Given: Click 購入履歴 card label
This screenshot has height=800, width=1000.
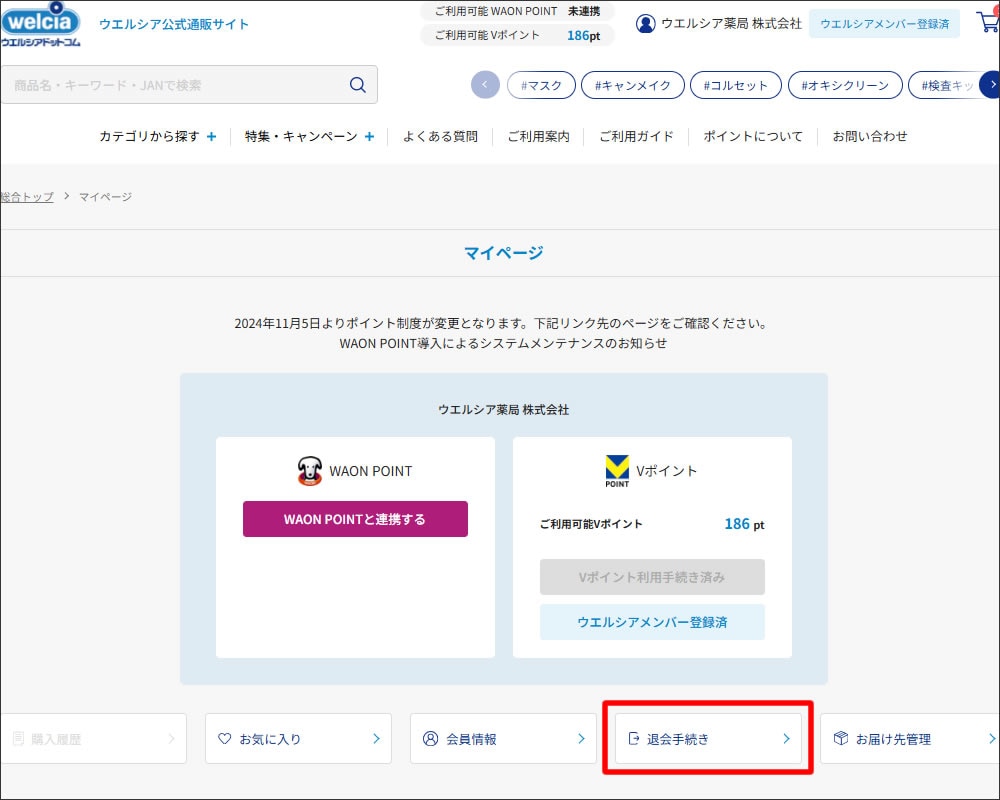Looking at the screenshot, I should coord(56,739).
